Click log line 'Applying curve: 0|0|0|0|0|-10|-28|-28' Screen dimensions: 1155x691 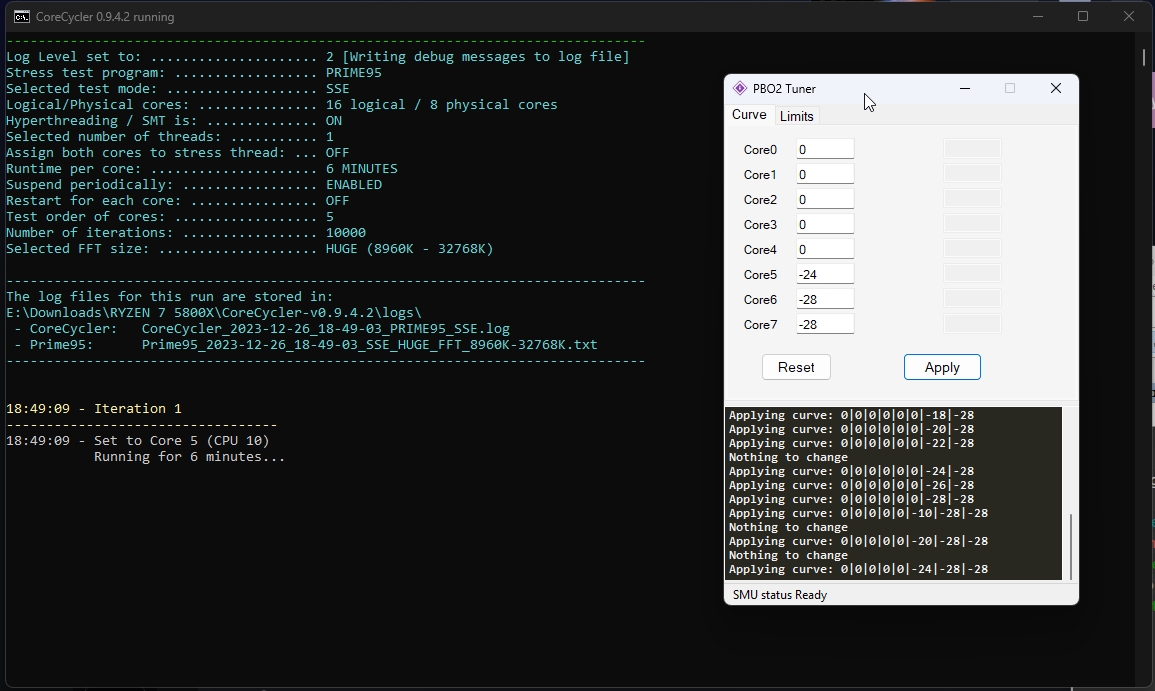(858, 513)
